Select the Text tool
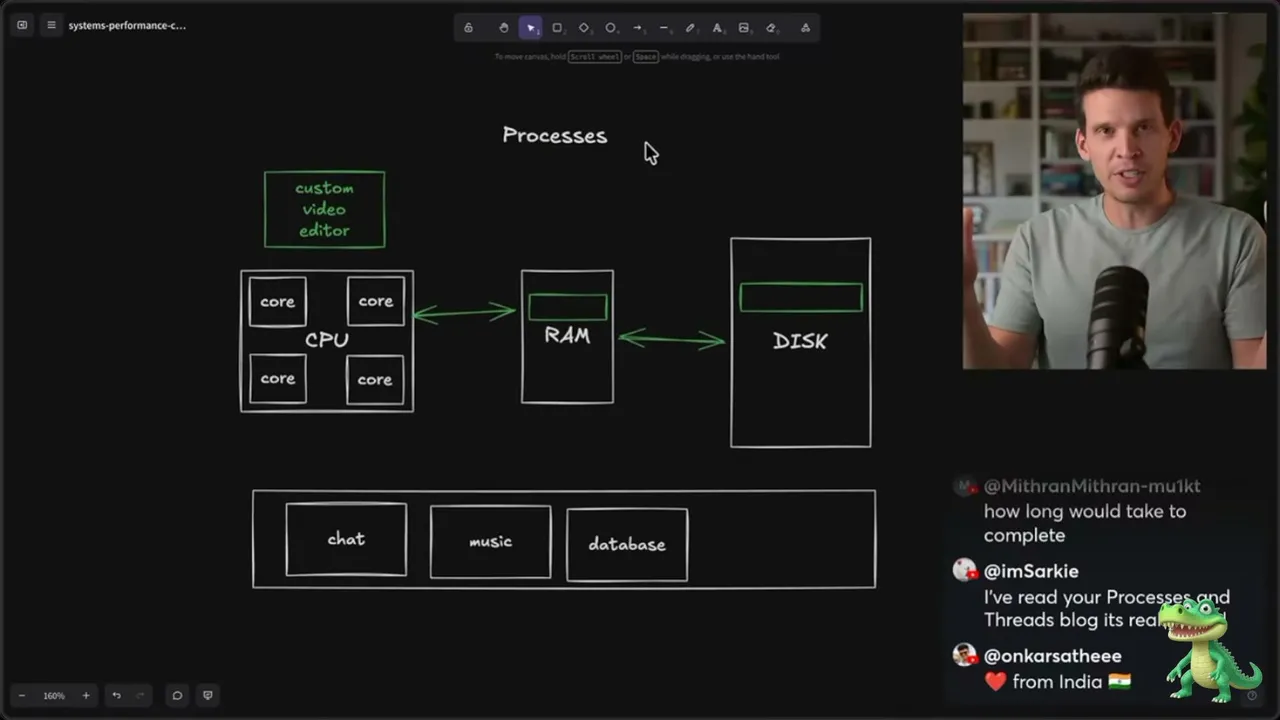This screenshot has height=720, width=1280. pyautogui.click(x=717, y=28)
